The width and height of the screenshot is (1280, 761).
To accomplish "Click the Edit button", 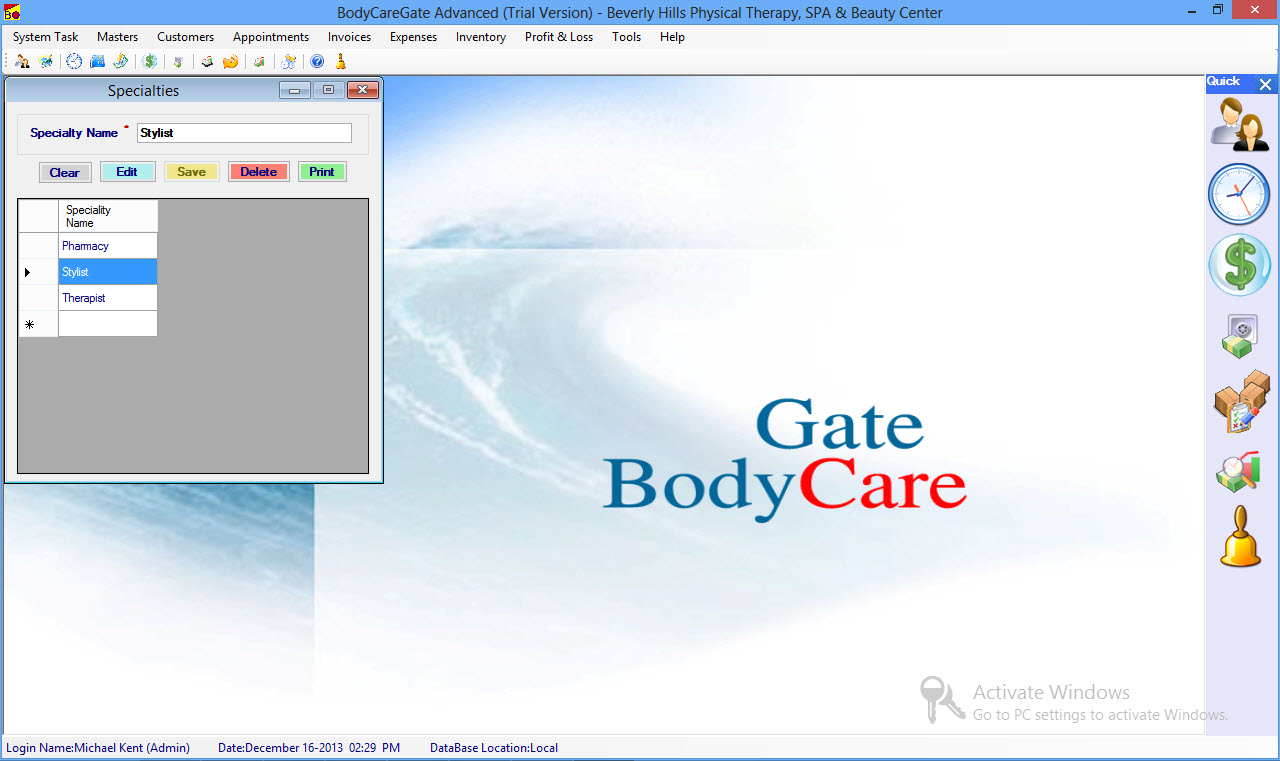I will 127,172.
